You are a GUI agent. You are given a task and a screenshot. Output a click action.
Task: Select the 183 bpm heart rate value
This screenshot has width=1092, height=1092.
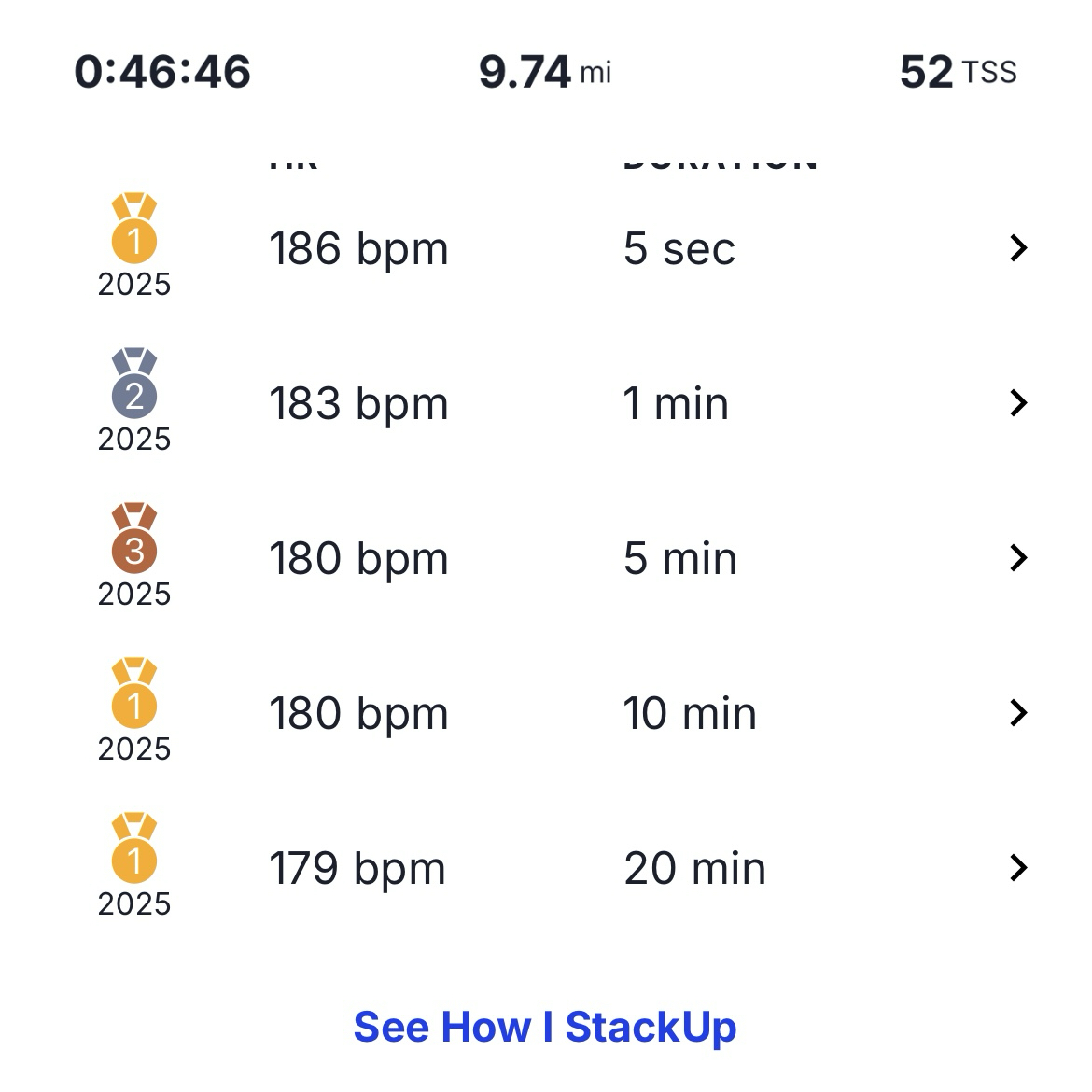pyautogui.click(x=358, y=404)
